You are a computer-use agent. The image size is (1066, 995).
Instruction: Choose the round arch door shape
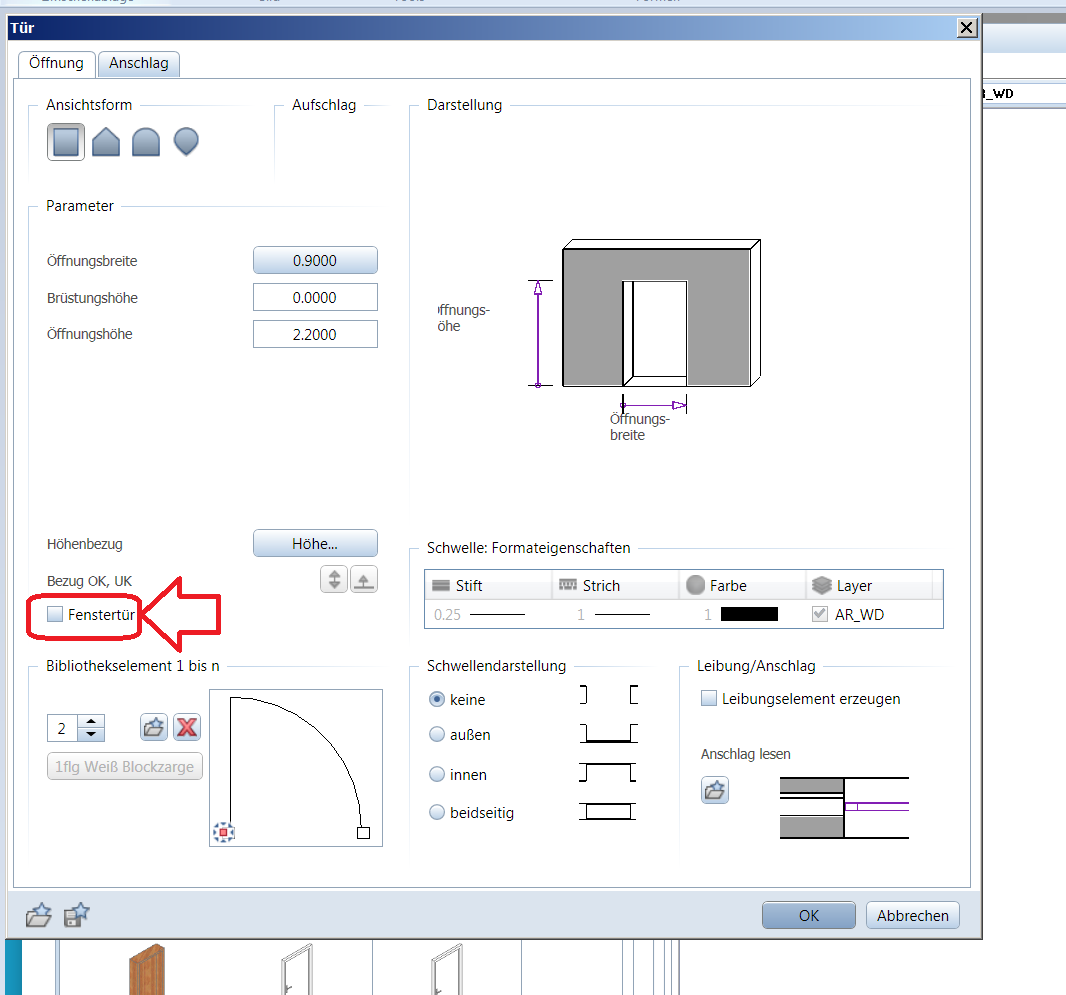tap(146, 142)
